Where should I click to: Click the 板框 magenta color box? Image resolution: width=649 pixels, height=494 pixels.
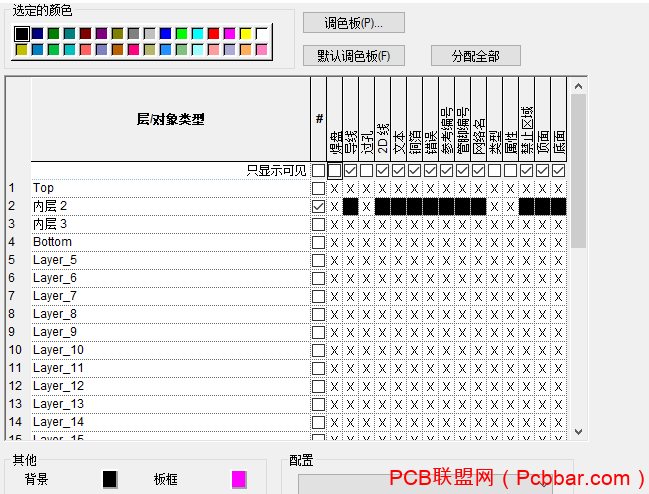point(239,479)
